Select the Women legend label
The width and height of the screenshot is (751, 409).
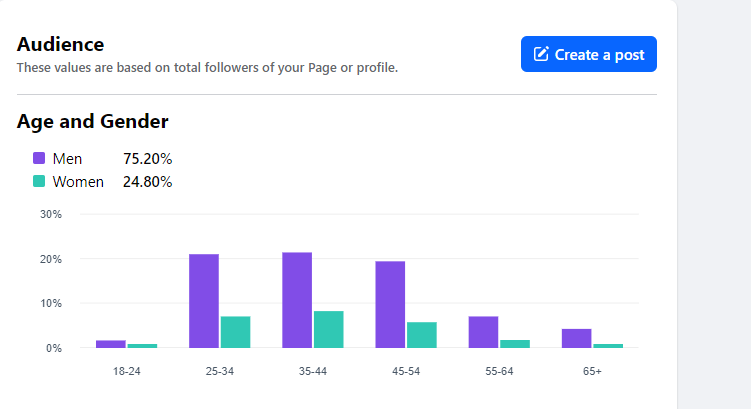78,182
